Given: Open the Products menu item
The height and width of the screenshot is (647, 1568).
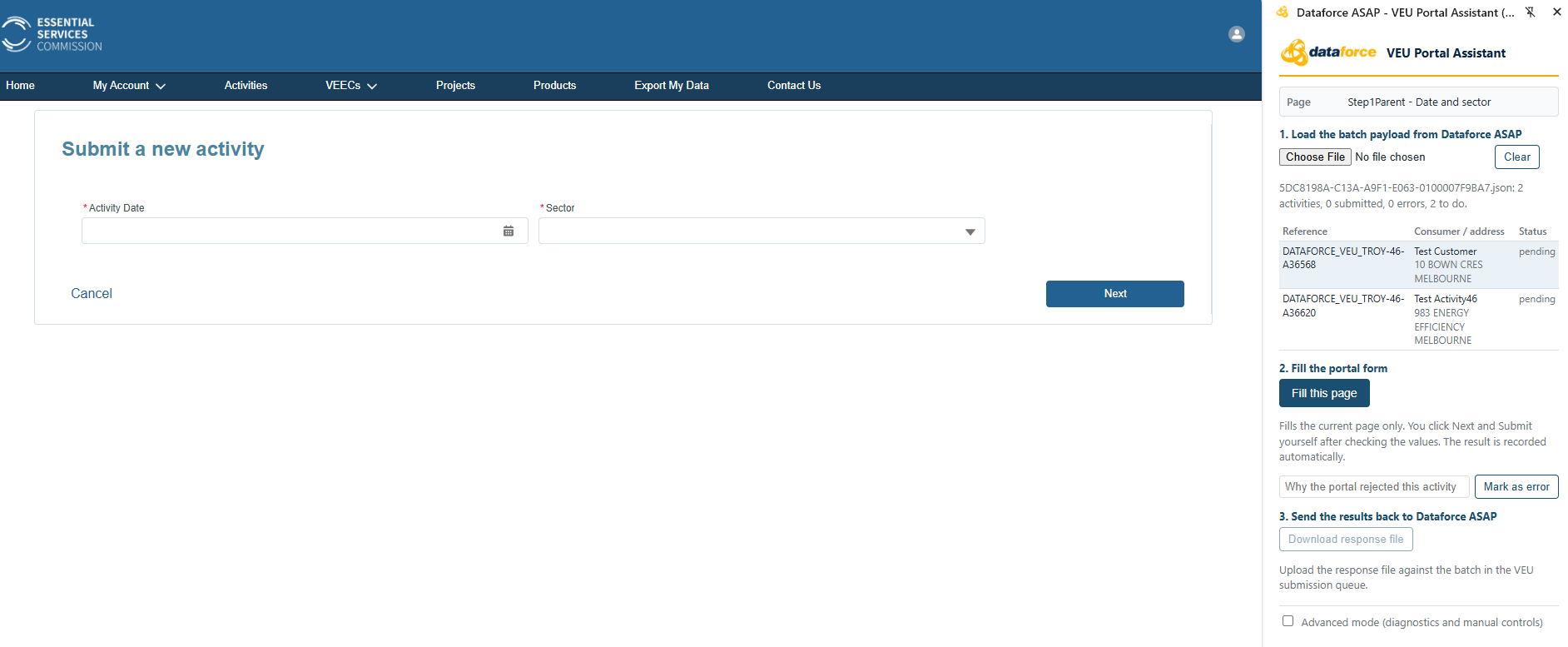Looking at the screenshot, I should 554,86.
